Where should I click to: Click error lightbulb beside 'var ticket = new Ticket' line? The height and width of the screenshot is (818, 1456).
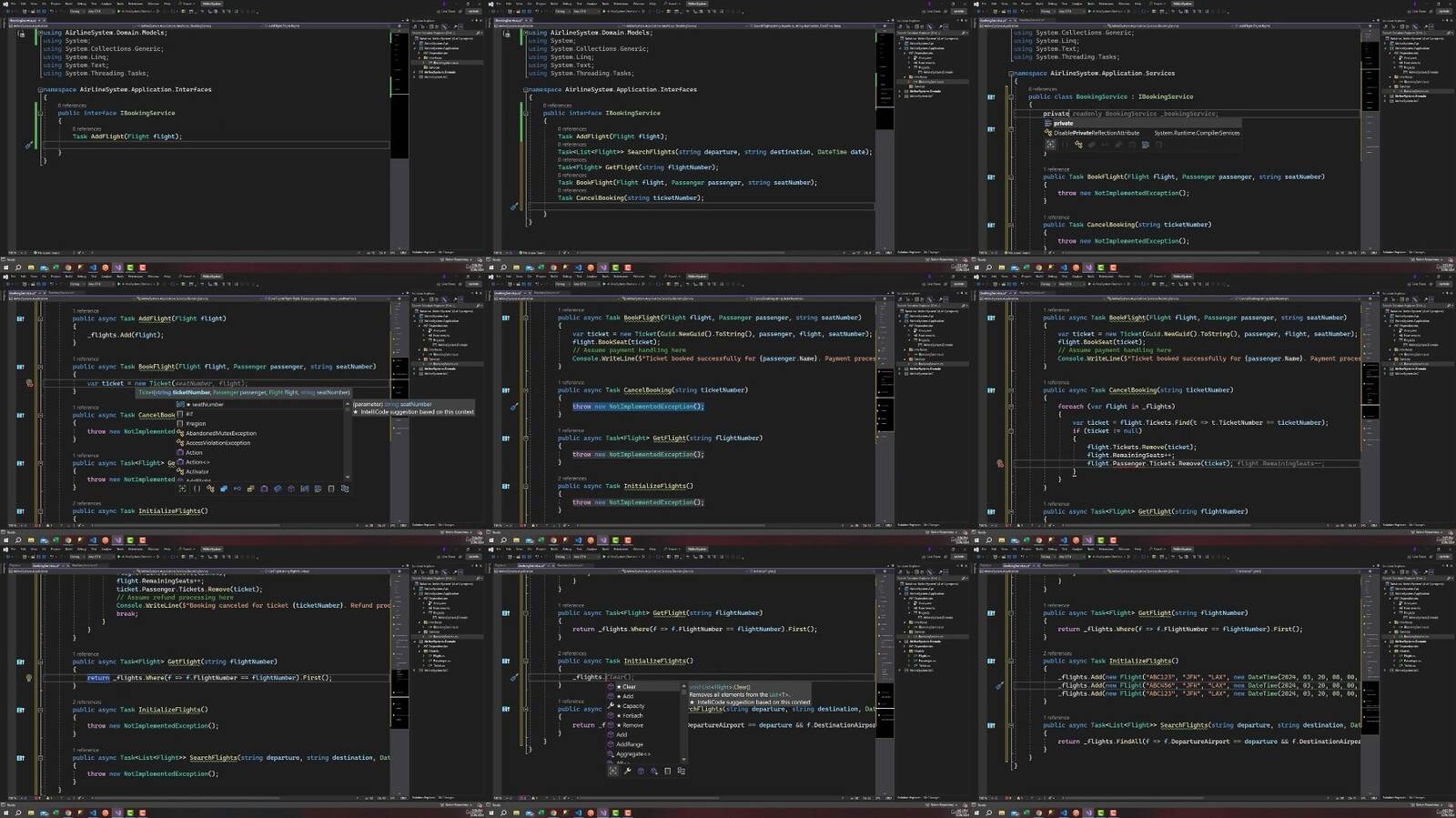29,383
